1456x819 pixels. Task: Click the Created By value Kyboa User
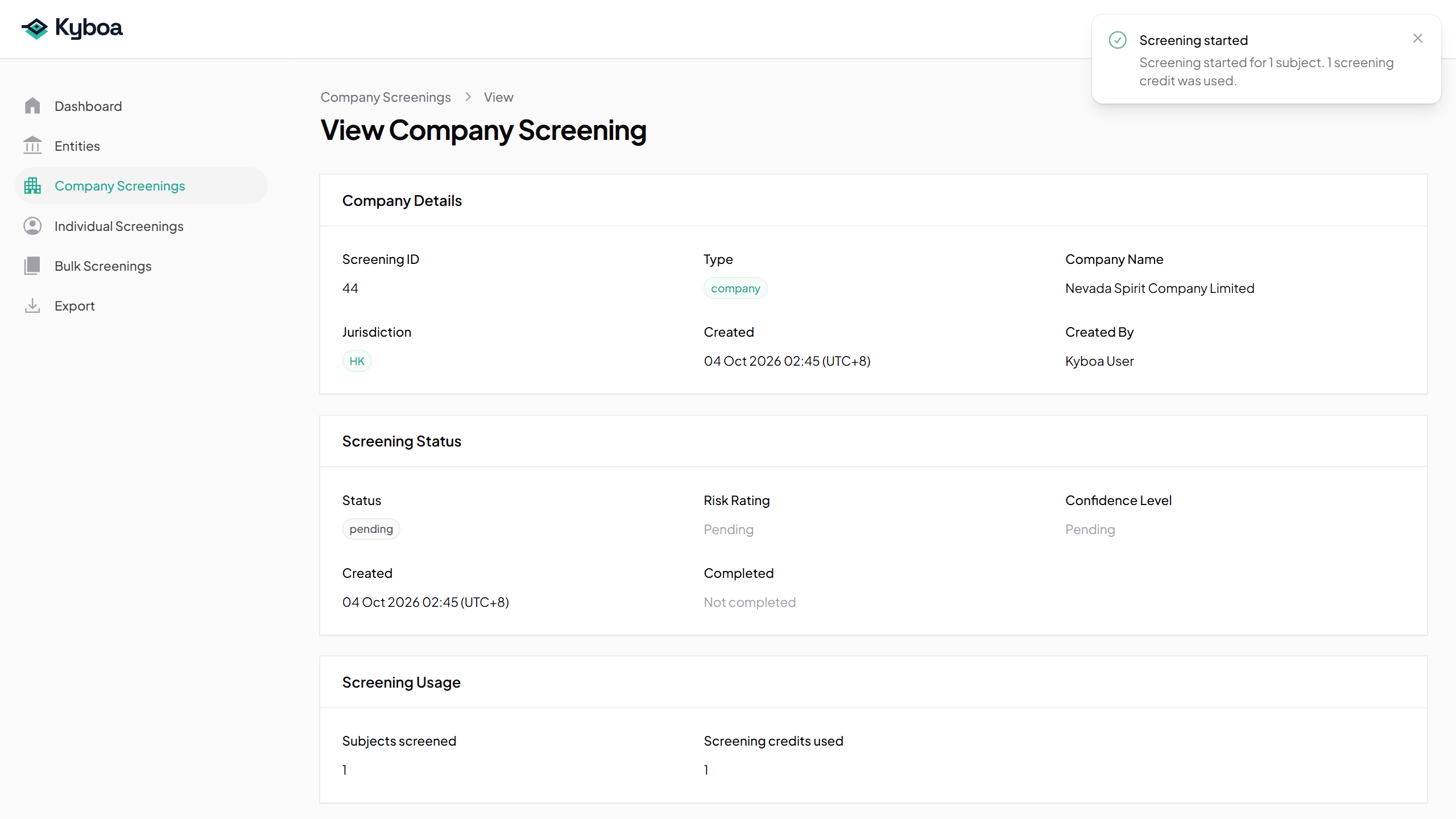[x=1099, y=361]
